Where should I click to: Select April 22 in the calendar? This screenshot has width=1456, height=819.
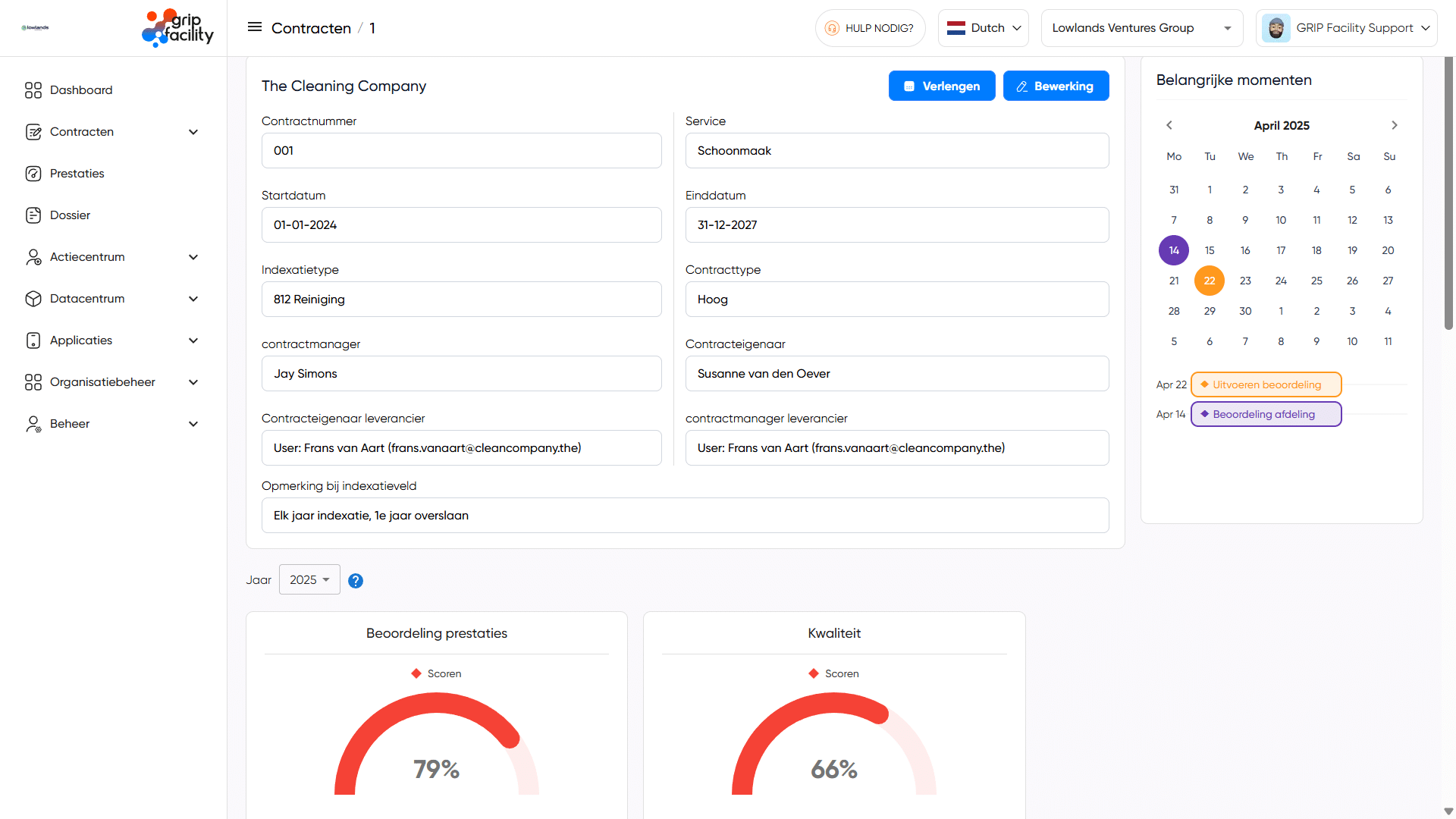[1210, 281]
